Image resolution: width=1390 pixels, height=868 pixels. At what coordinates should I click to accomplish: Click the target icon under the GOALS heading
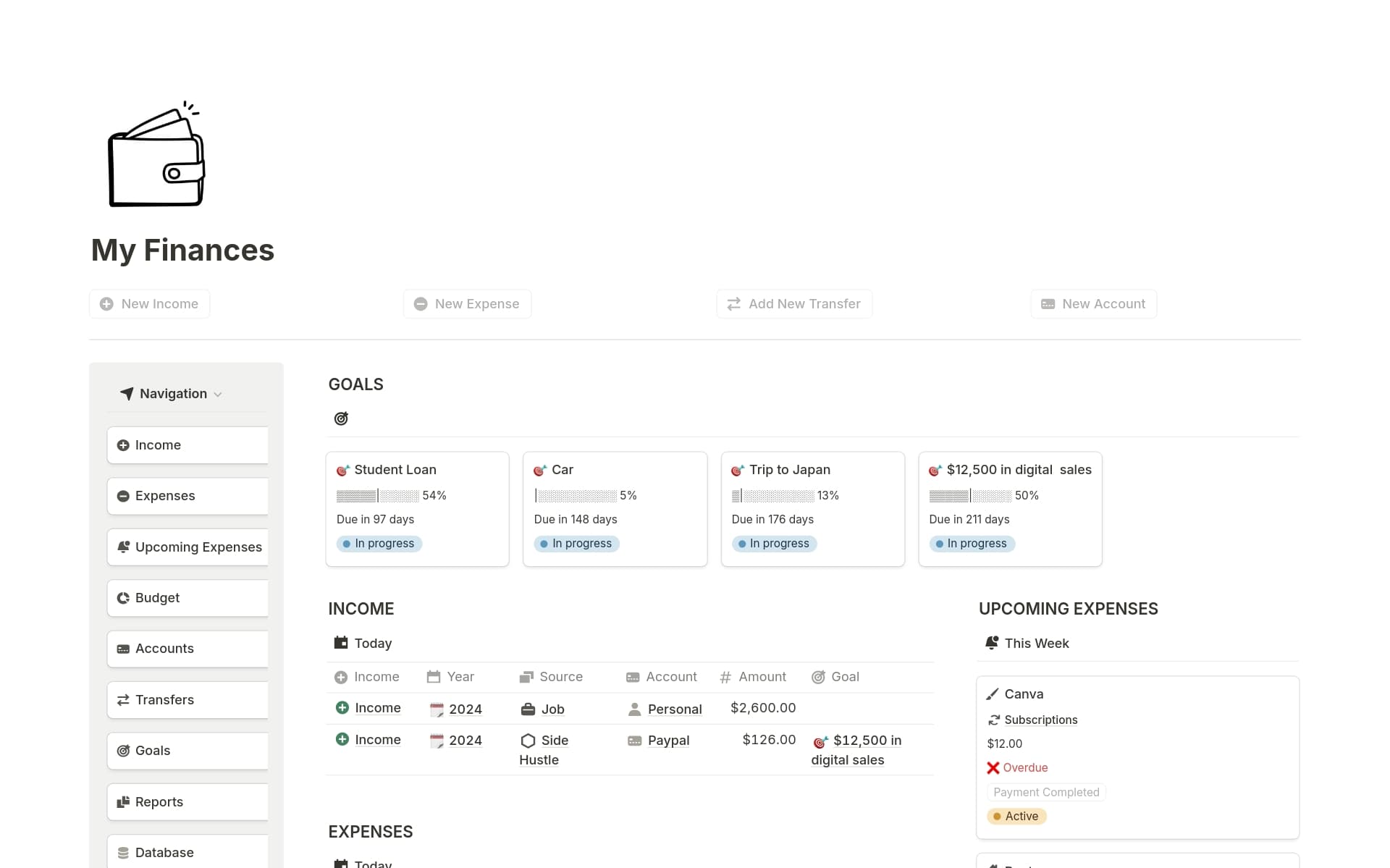tap(341, 418)
